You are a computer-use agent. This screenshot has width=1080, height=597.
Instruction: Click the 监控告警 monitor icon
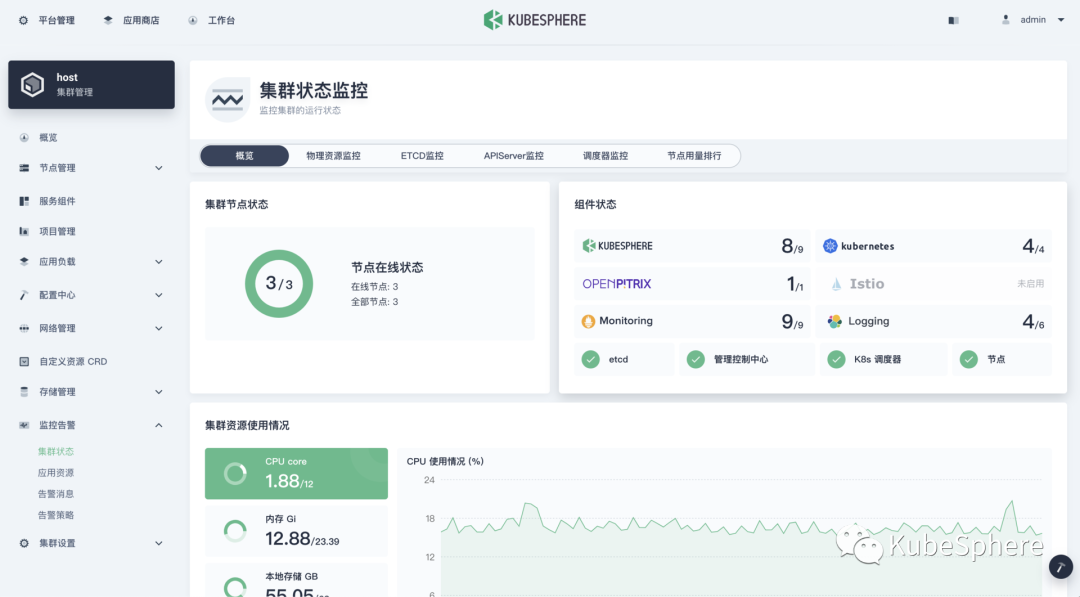tap(24, 425)
